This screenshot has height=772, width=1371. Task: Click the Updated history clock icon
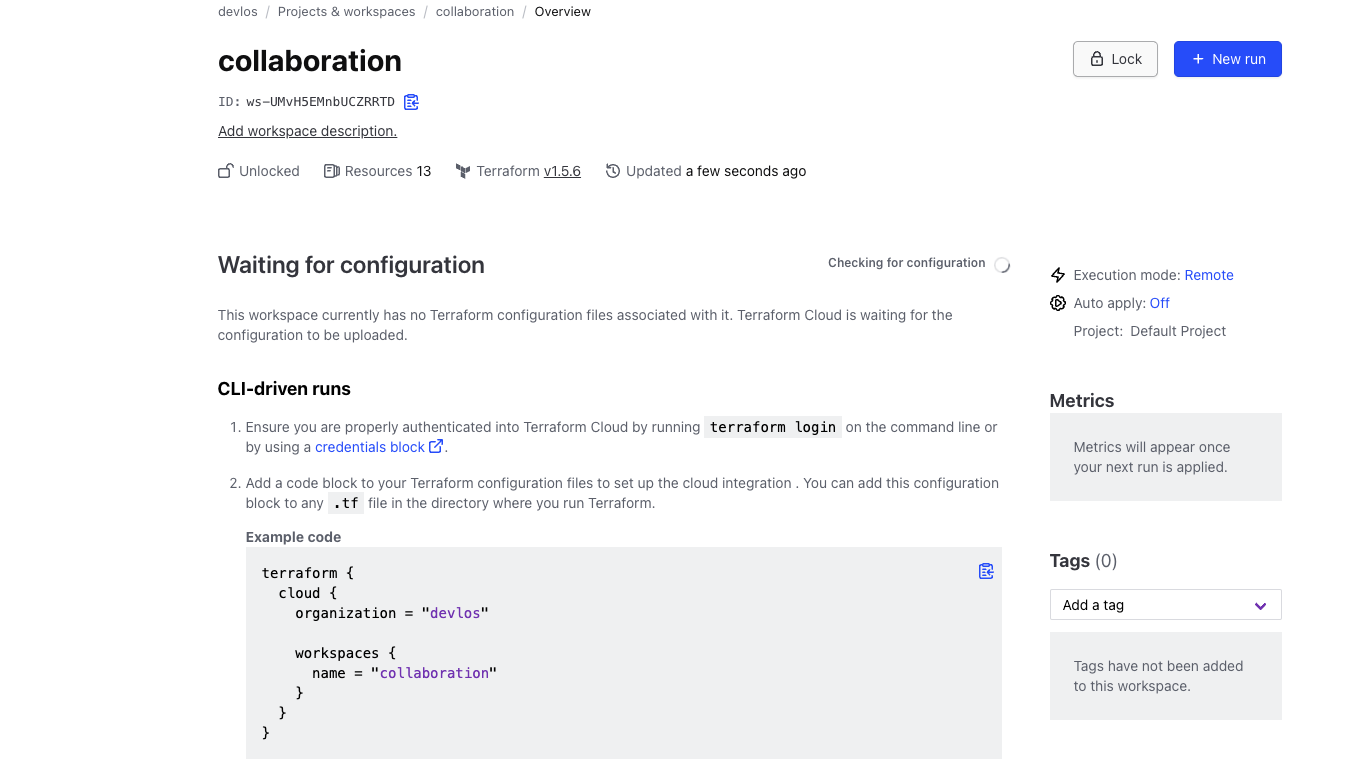point(613,171)
